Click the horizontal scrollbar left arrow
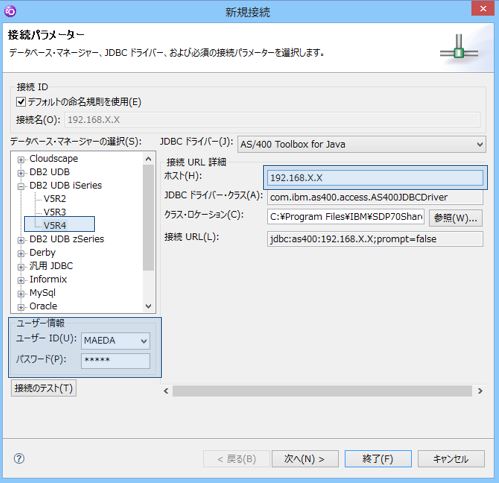 tap(166, 391)
